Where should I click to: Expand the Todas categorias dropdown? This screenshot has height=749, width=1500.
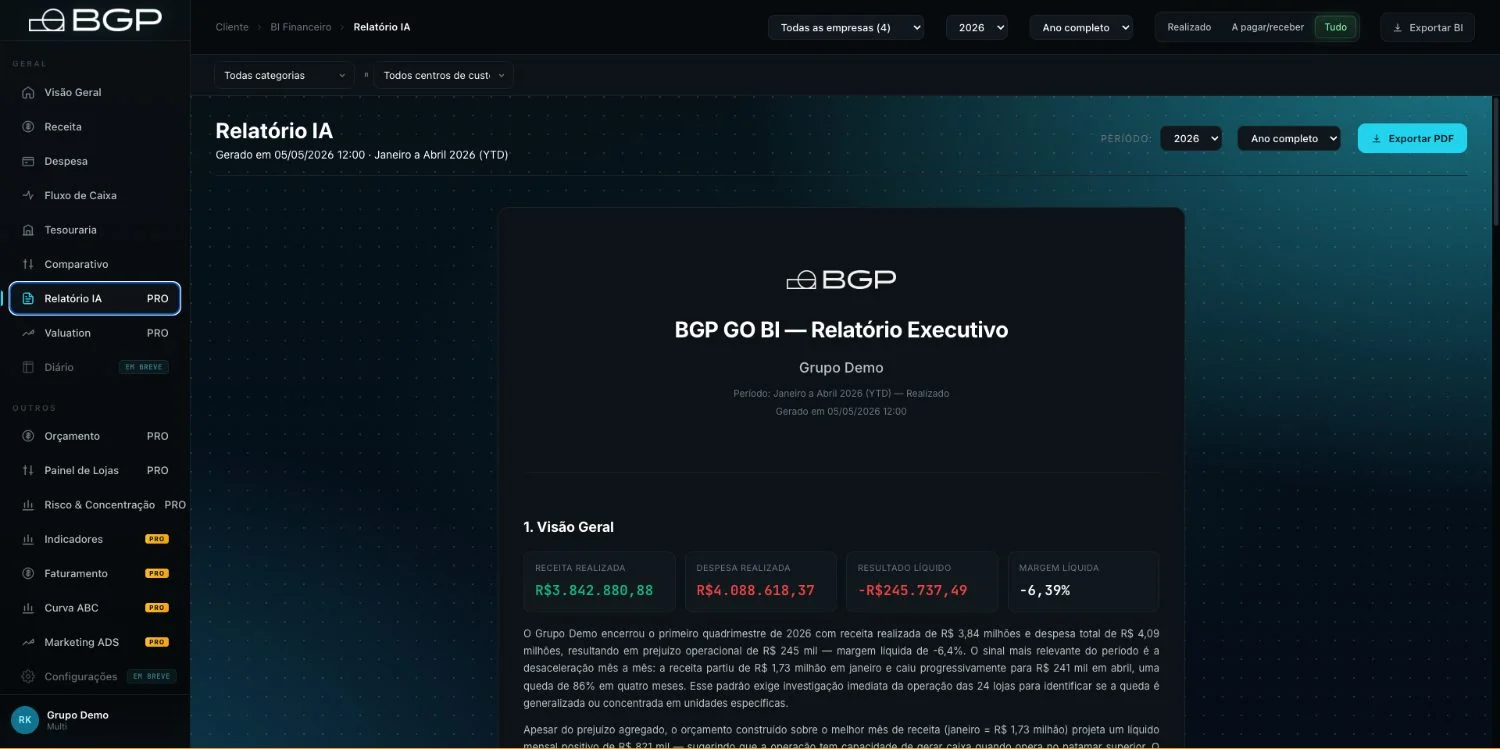click(284, 75)
